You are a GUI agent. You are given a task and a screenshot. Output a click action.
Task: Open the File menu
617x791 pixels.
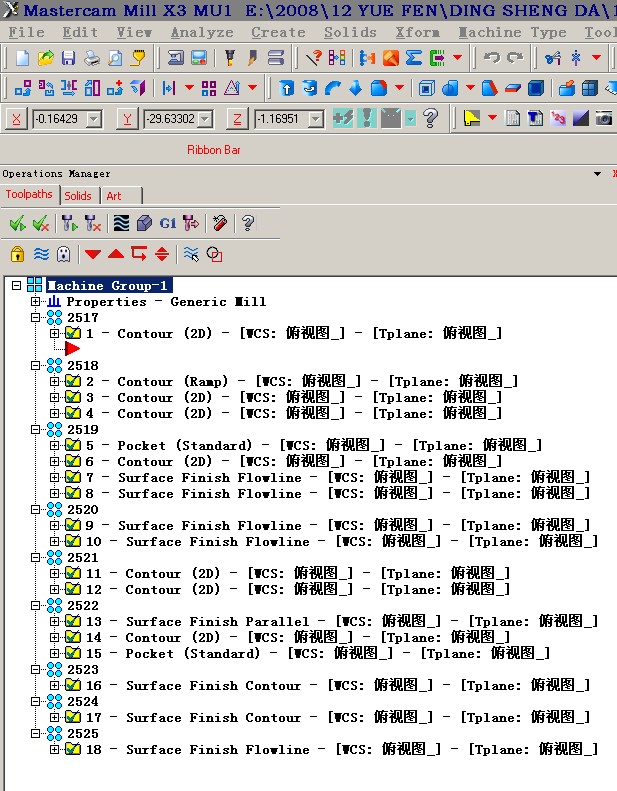pyautogui.click(x=26, y=33)
